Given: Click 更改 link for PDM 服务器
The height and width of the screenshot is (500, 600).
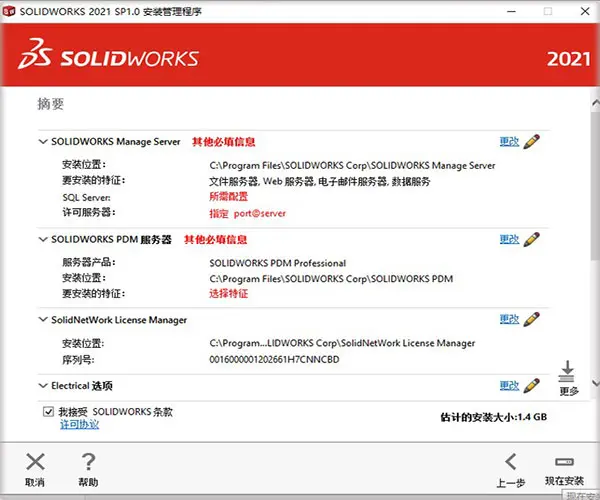Looking at the screenshot, I should click(509, 239).
